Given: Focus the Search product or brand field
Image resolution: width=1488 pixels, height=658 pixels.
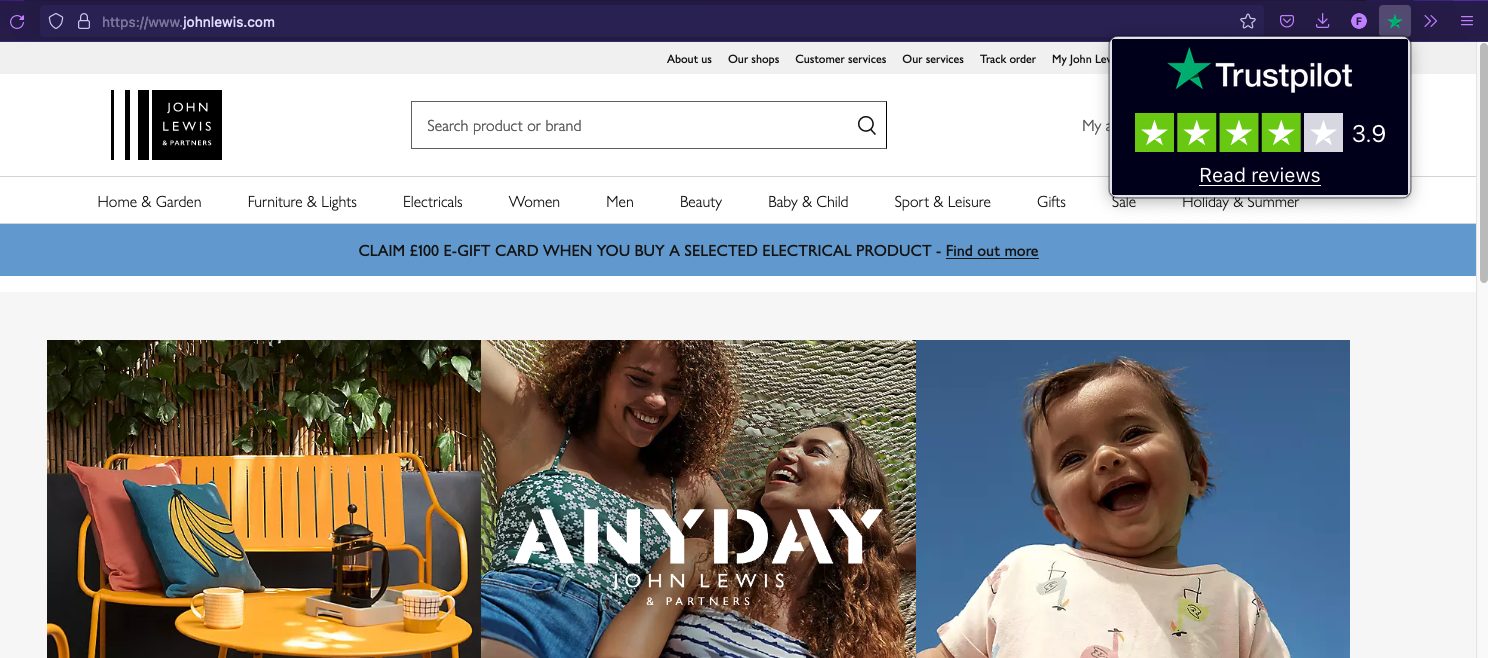Looking at the screenshot, I should pos(648,125).
